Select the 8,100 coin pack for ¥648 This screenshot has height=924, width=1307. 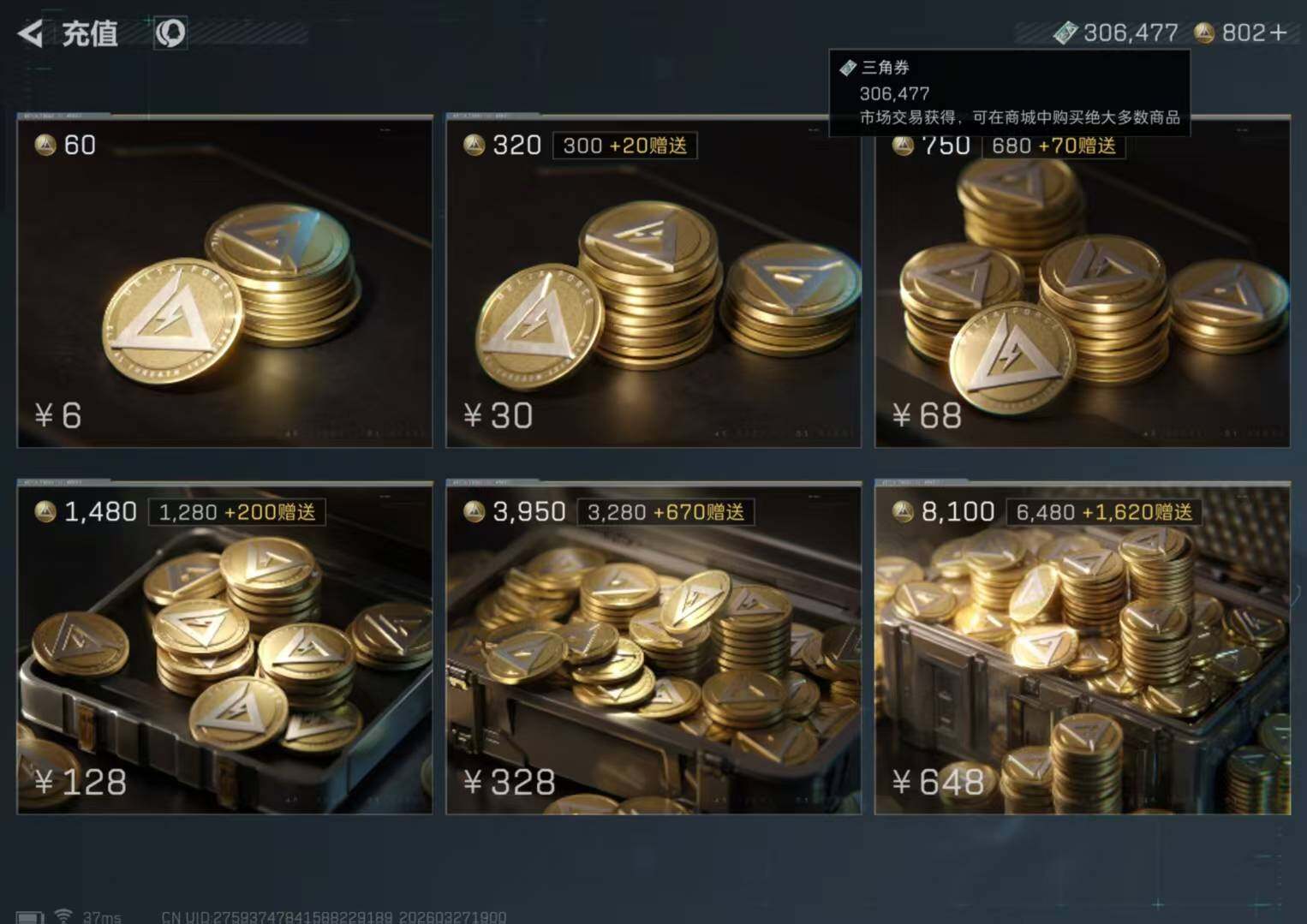click(x=1082, y=648)
